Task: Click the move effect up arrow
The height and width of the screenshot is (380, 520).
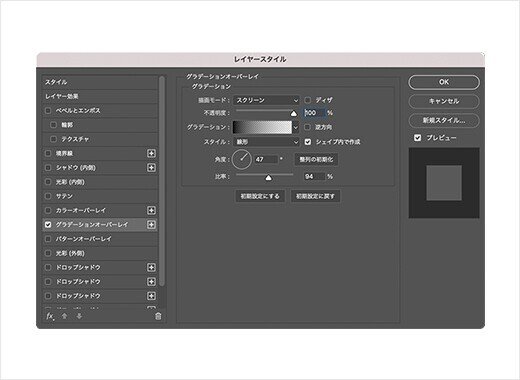Action: [65, 316]
